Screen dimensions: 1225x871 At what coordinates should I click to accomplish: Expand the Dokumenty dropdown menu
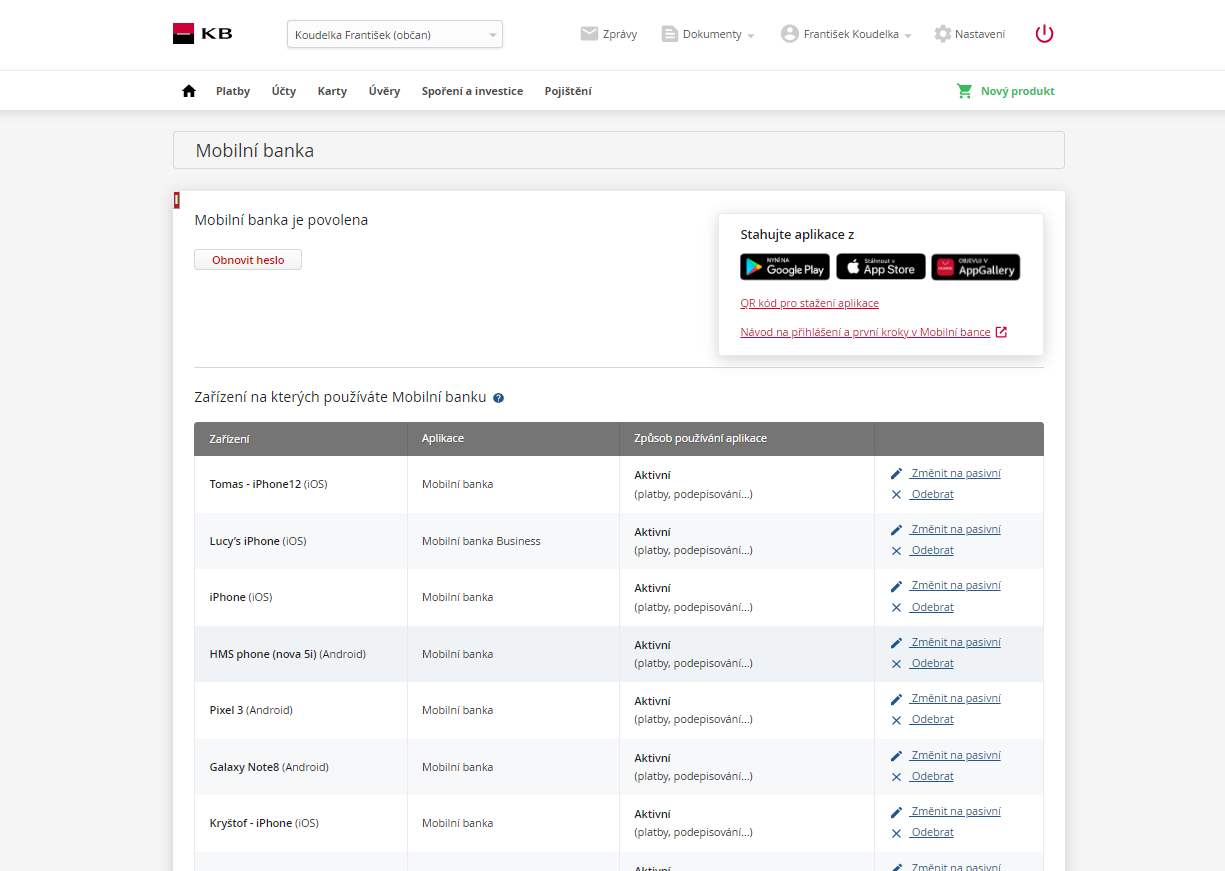[708, 34]
